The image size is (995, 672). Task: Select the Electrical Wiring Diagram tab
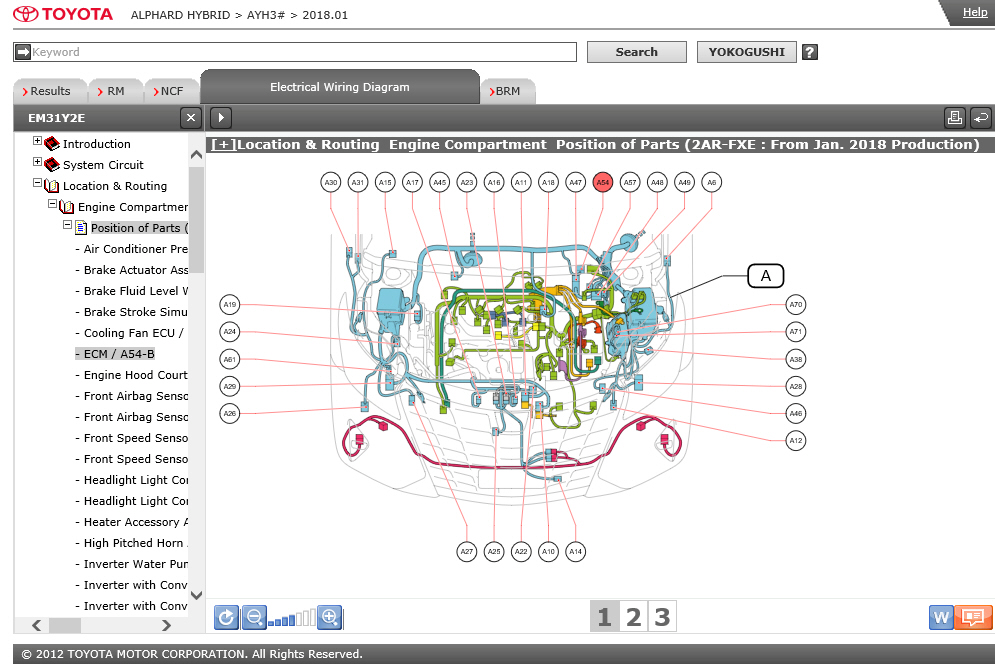pyautogui.click(x=339, y=87)
